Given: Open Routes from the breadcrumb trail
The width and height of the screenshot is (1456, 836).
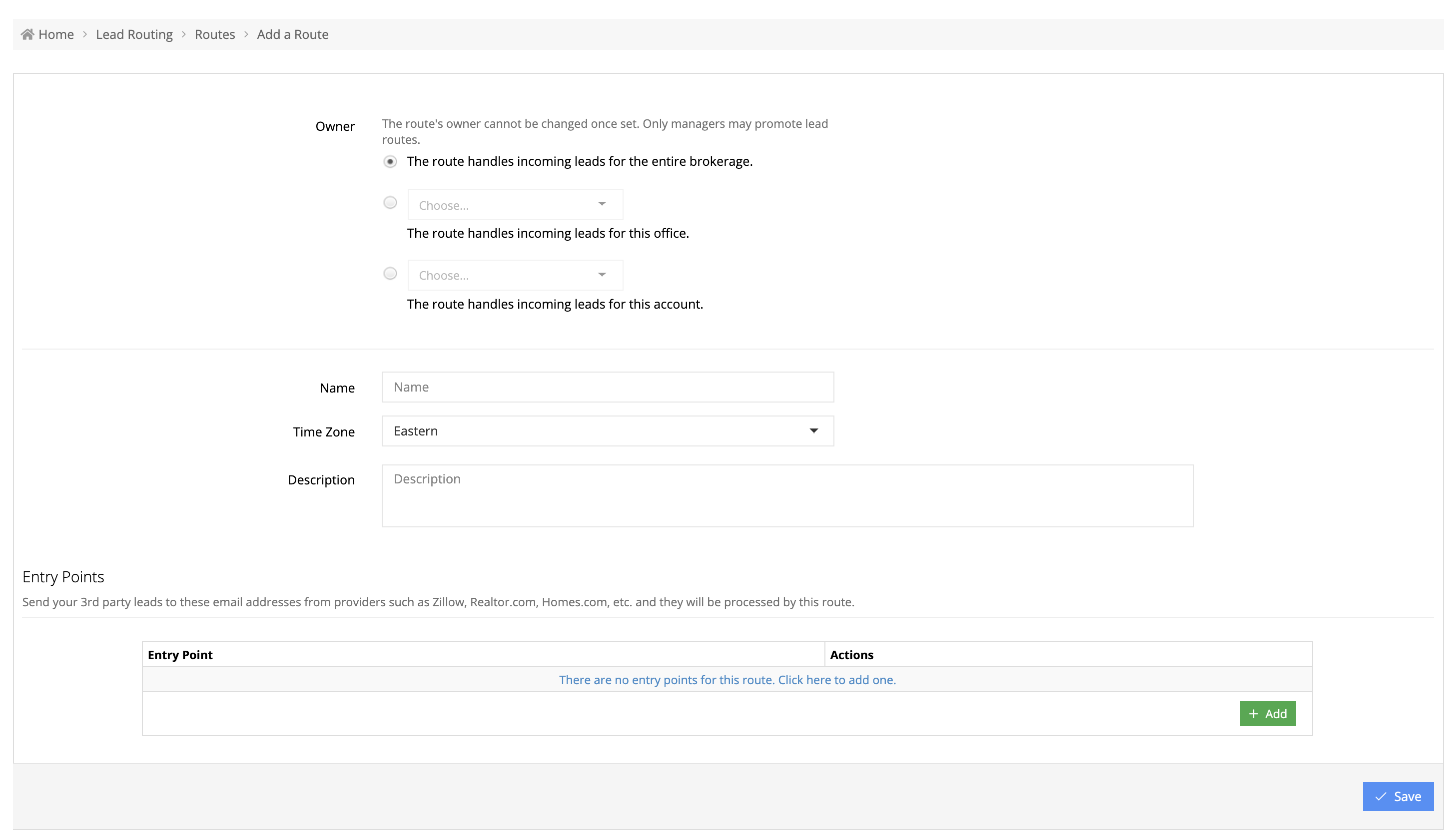Looking at the screenshot, I should pos(215,34).
